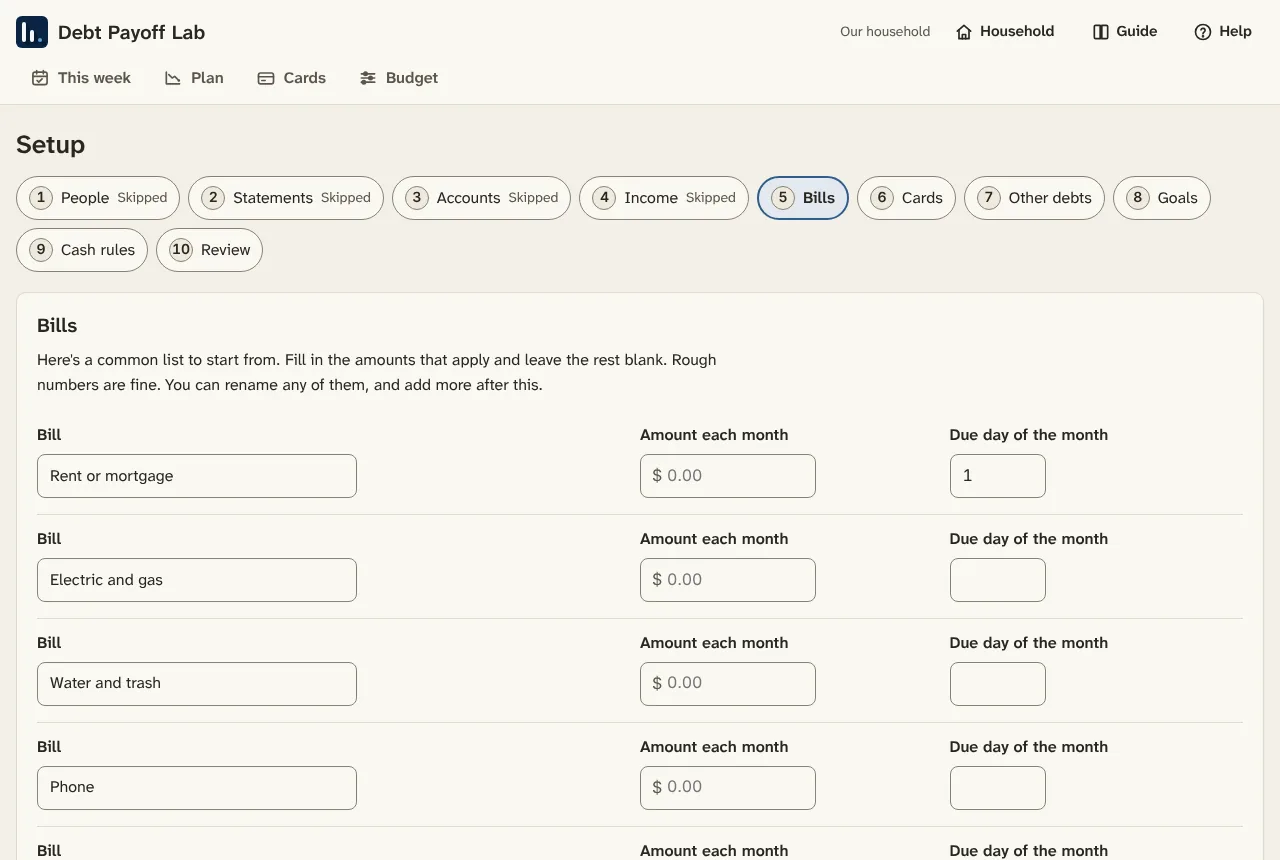The height and width of the screenshot is (860, 1280).
Task: Edit the Rent or mortgage bill name field
Action: (x=197, y=476)
